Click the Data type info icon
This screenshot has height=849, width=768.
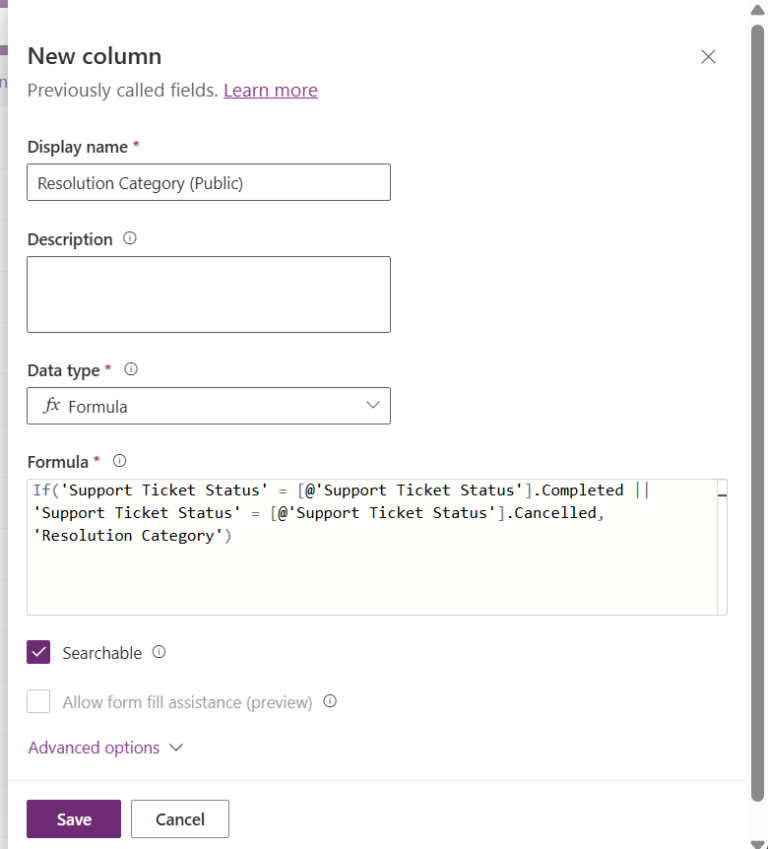click(x=130, y=369)
